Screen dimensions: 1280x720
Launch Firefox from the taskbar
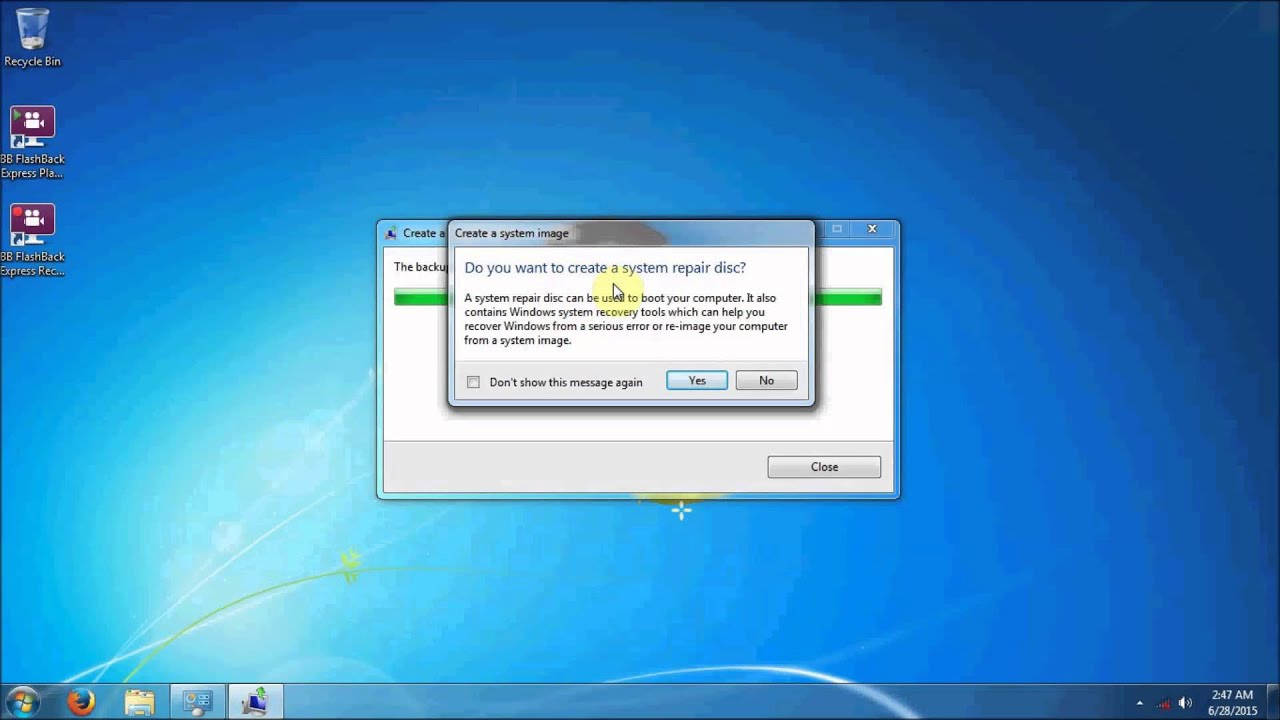81,702
